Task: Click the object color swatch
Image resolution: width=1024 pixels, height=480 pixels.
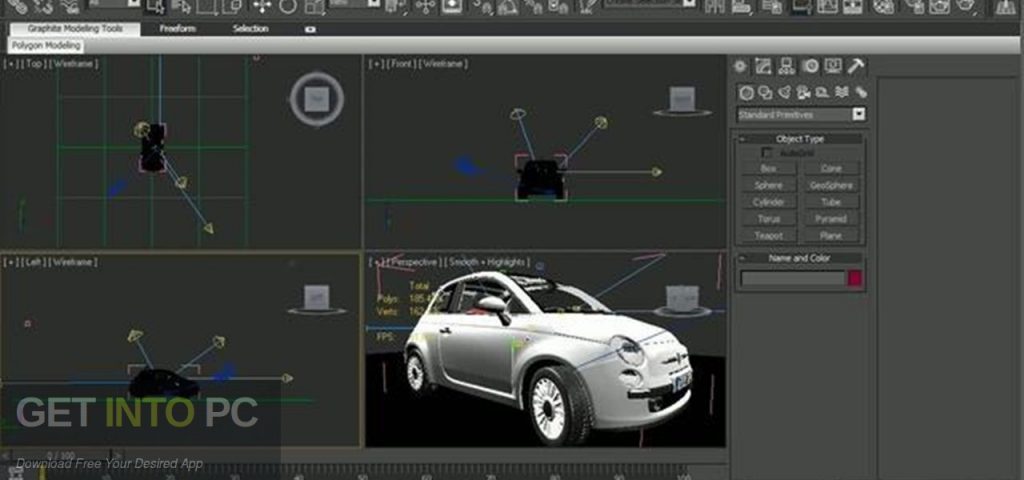Action: (856, 279)
